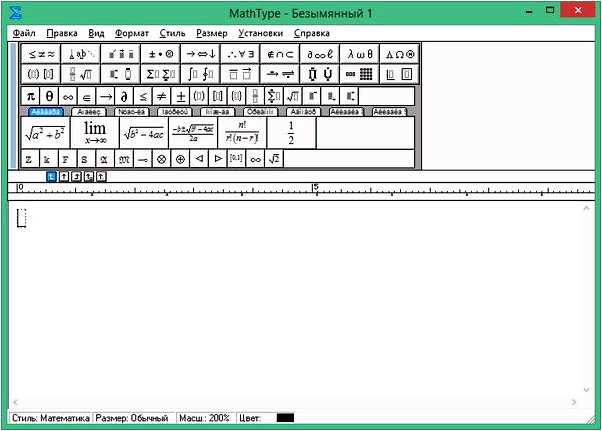Open the operator symbols palette (± • ⊗)
602x431 pixels.
(x=160, y=54)
